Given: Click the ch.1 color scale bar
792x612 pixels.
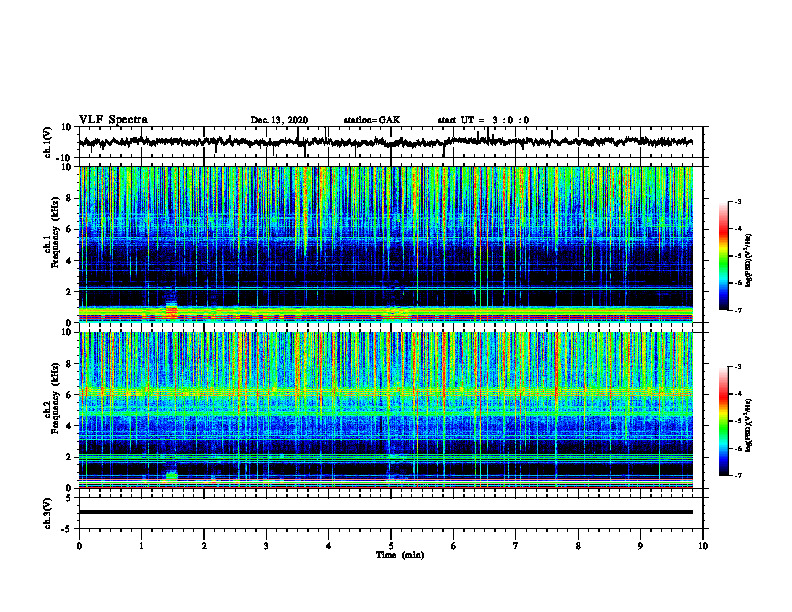Looking at the screenshot, I should pyautogui.click(x=723, y=256).
